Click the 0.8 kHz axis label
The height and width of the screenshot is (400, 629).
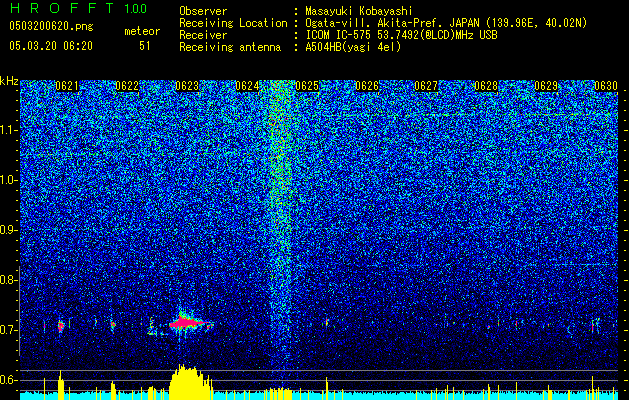9,280
